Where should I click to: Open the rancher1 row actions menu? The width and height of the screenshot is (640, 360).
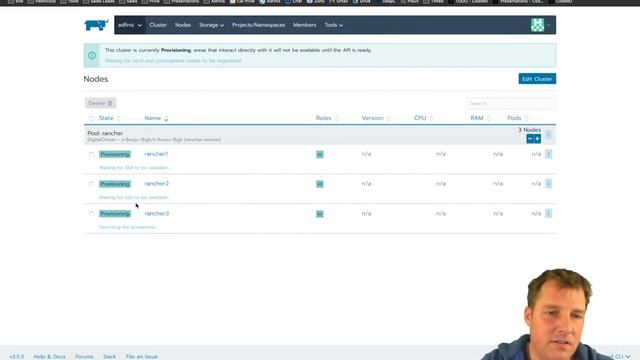tap(549, 154)
